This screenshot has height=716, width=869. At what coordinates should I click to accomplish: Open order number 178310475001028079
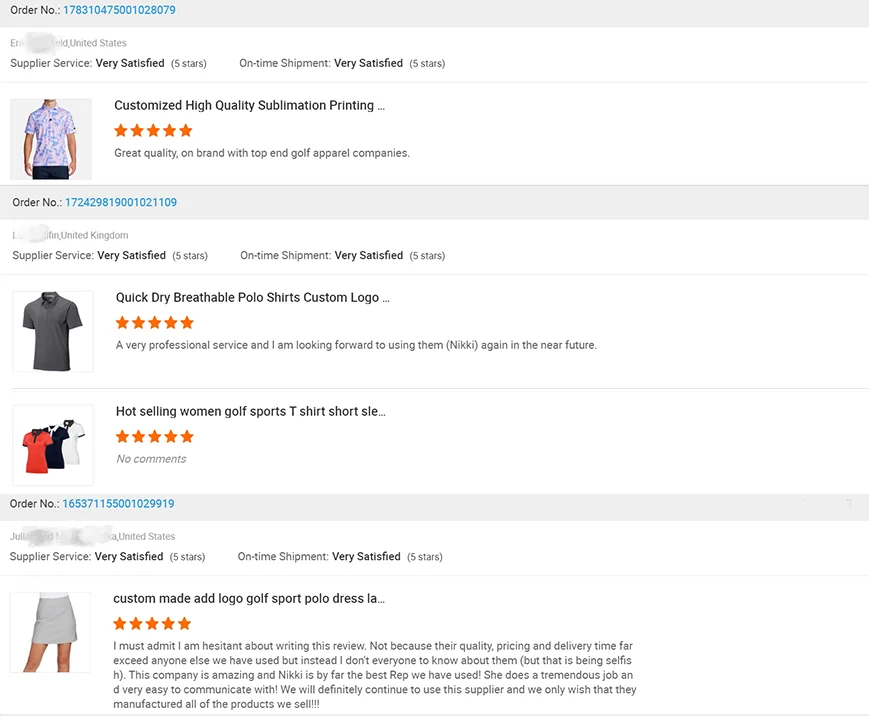tap(119, 10)
